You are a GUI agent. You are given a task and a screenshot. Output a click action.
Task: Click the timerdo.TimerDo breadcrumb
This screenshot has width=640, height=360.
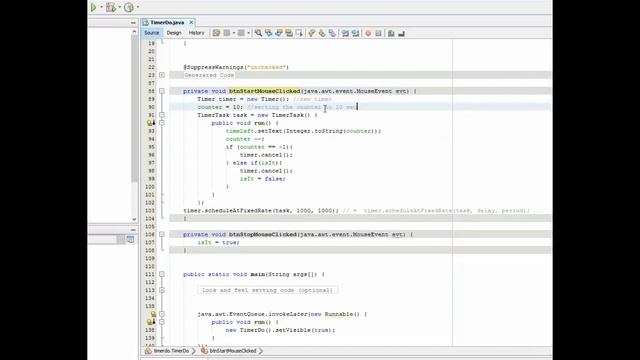[167, 351]
